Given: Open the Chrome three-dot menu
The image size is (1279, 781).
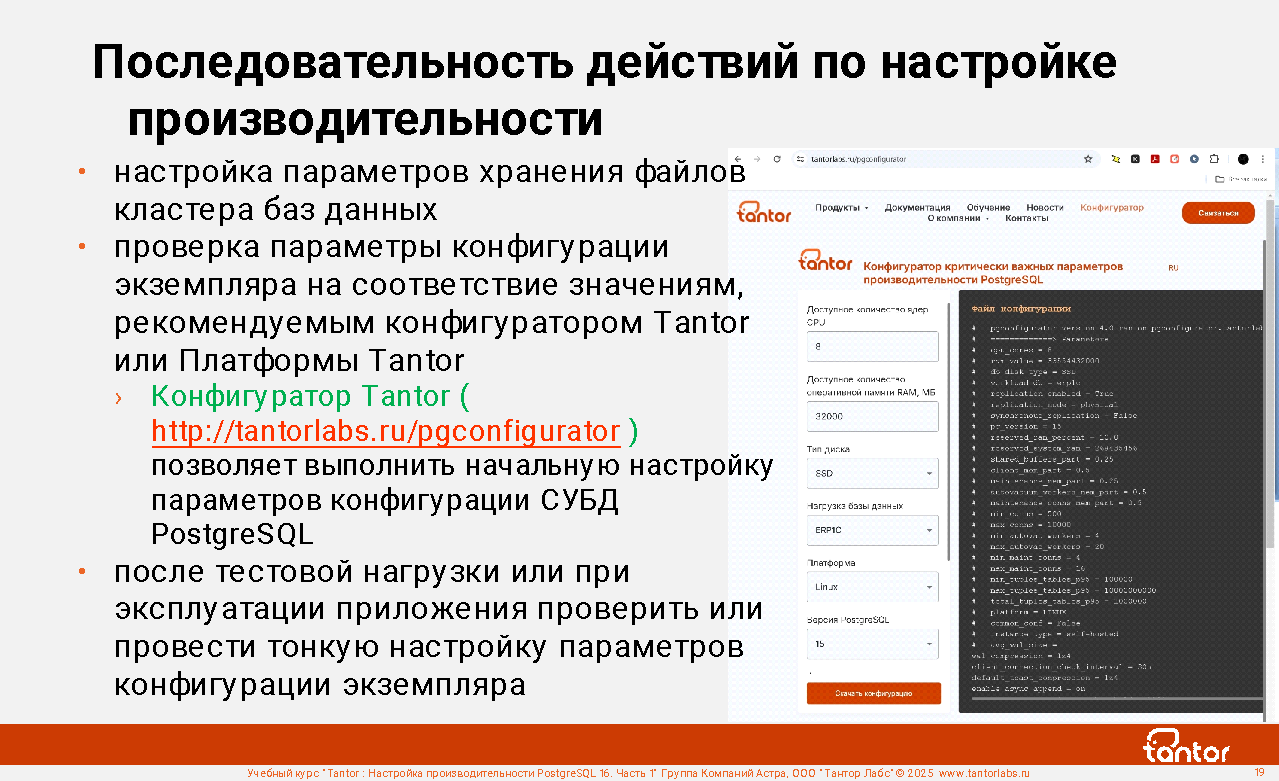Looking at the screenshot, I should [x=1264, y=159].
